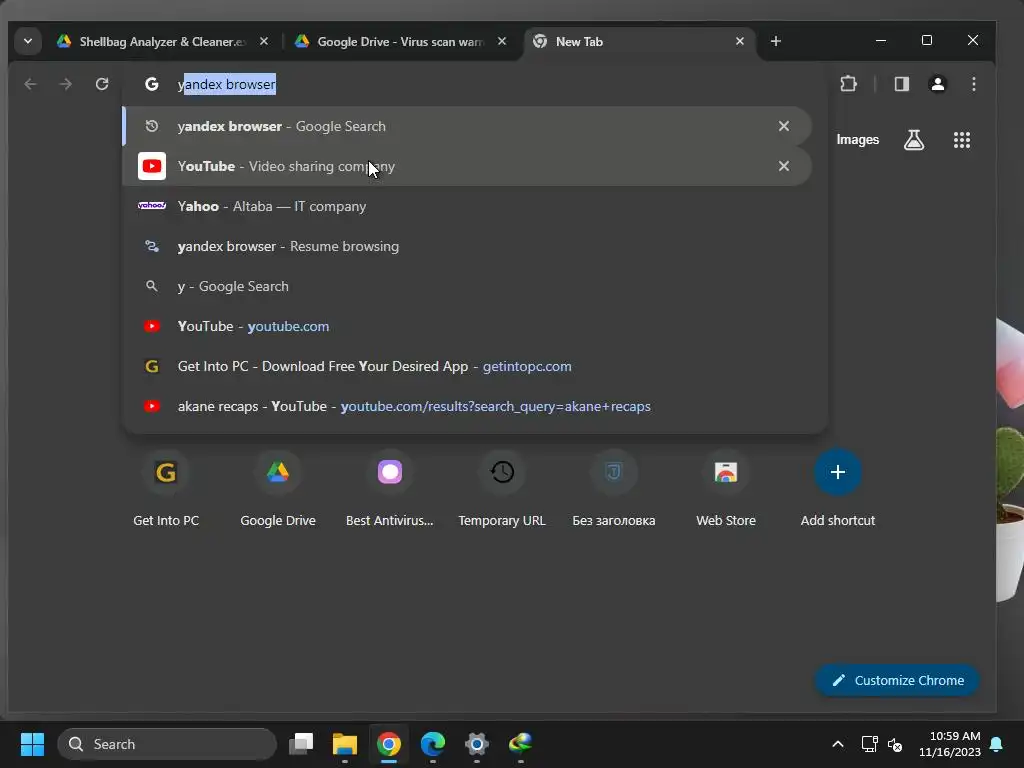Switch to Google Drive Virus scan tab
Screen dimensions: 1024x768
click(x=400, y=41)
